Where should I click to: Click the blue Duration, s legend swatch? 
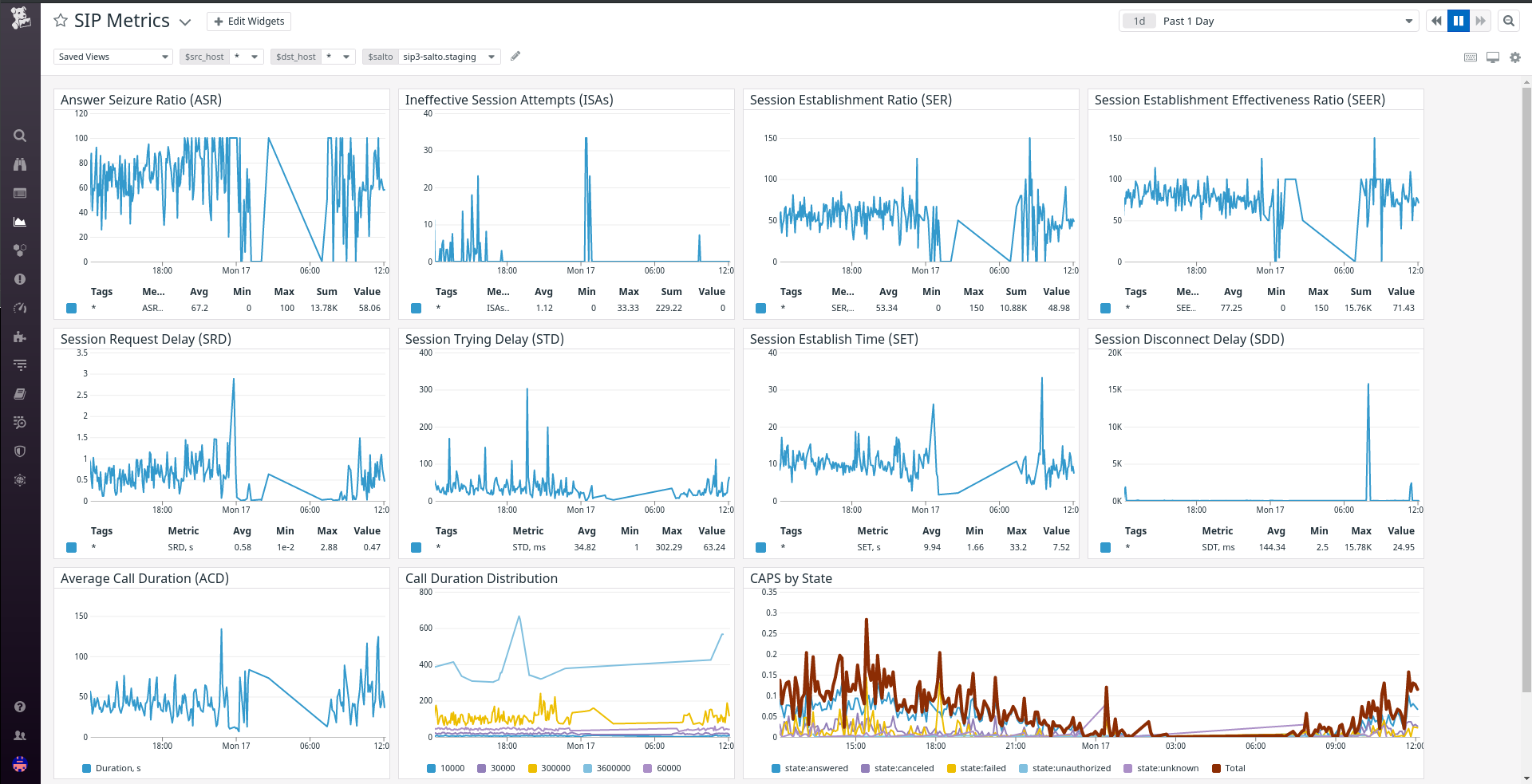tap(85, 768)
